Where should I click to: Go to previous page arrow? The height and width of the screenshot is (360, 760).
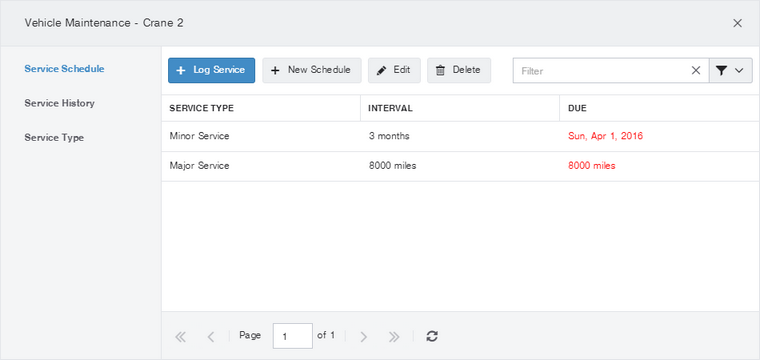(x=210, y=337)
